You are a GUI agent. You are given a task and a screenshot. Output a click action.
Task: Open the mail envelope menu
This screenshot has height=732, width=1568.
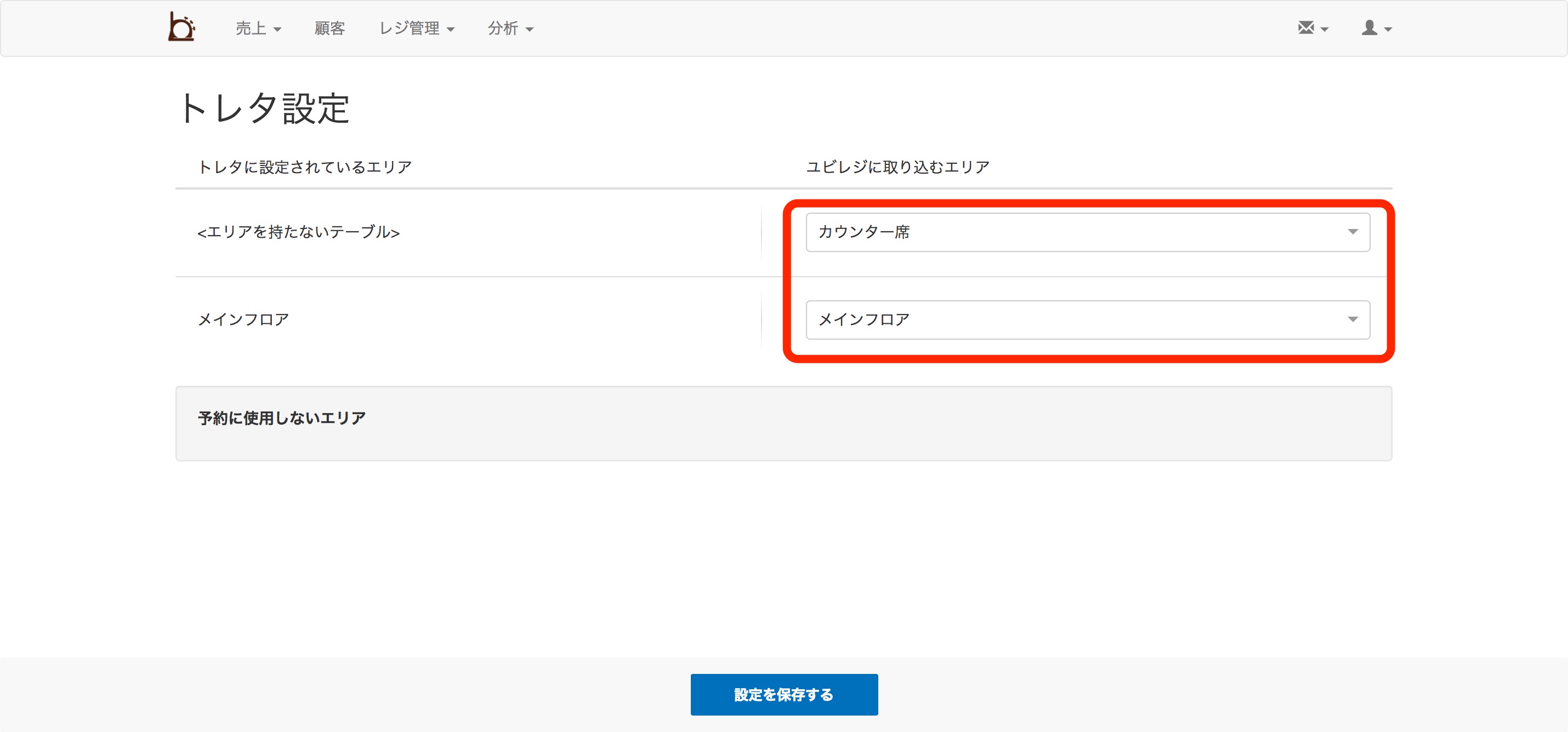tap(1313, 28)
